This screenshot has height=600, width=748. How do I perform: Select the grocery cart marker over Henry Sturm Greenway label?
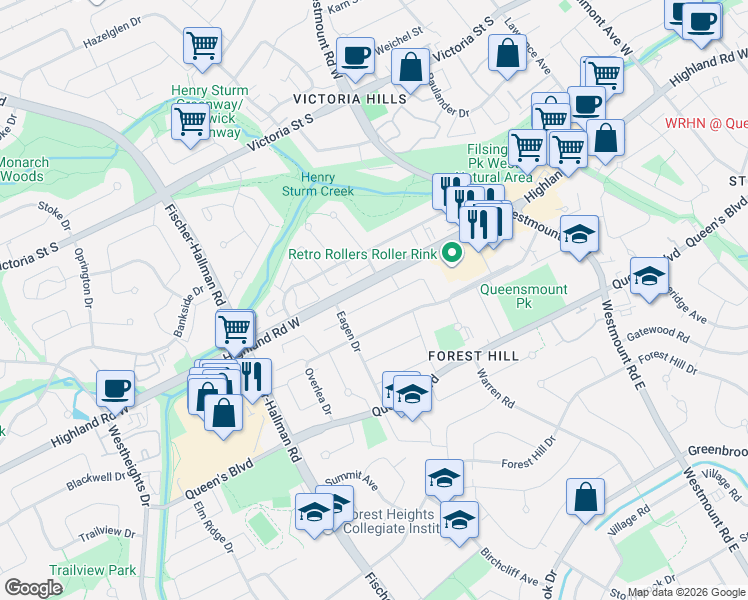pyautogui.click(x=190, y=122)
